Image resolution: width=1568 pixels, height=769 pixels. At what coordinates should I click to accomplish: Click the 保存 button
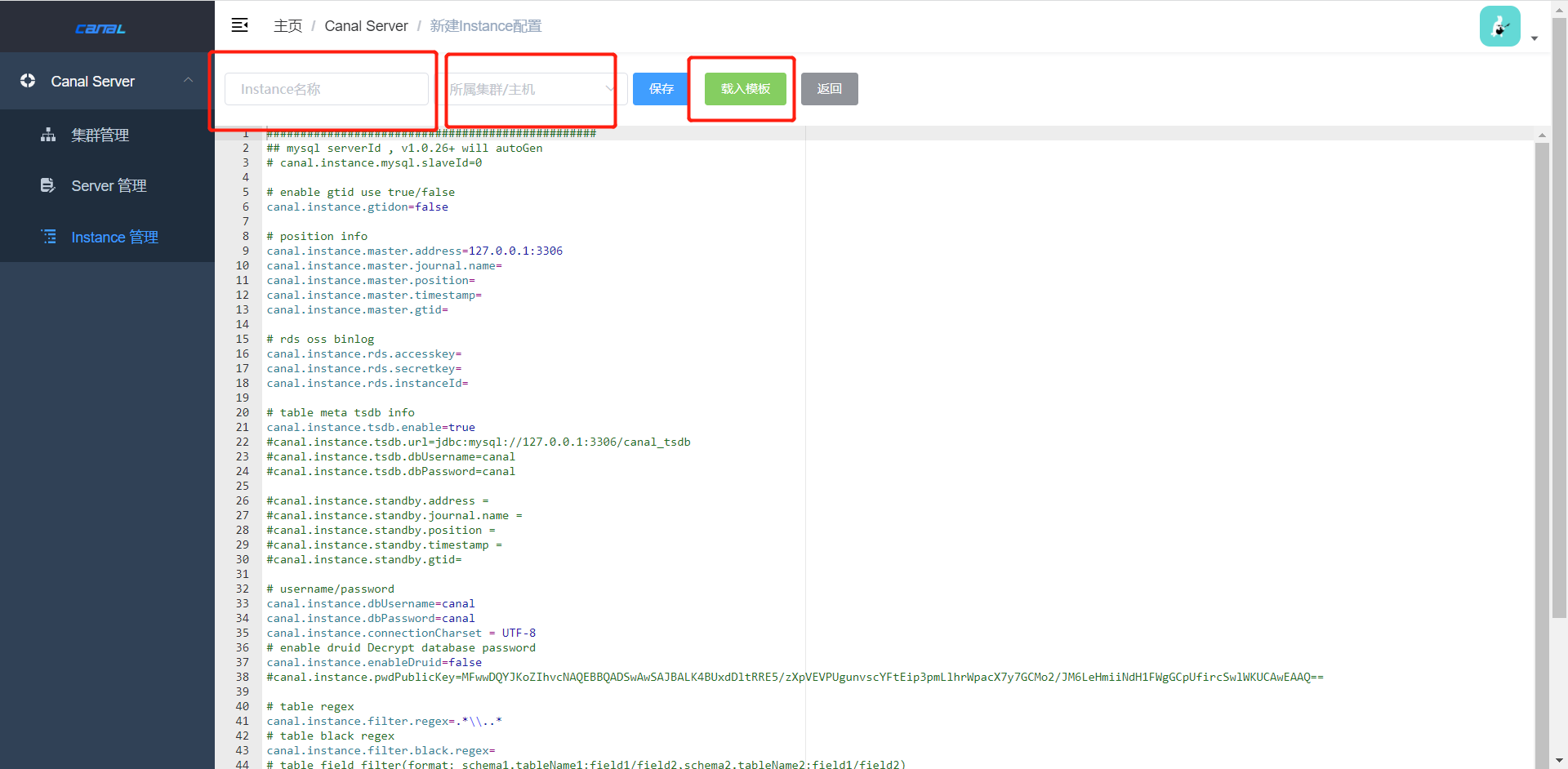point(661,89)
